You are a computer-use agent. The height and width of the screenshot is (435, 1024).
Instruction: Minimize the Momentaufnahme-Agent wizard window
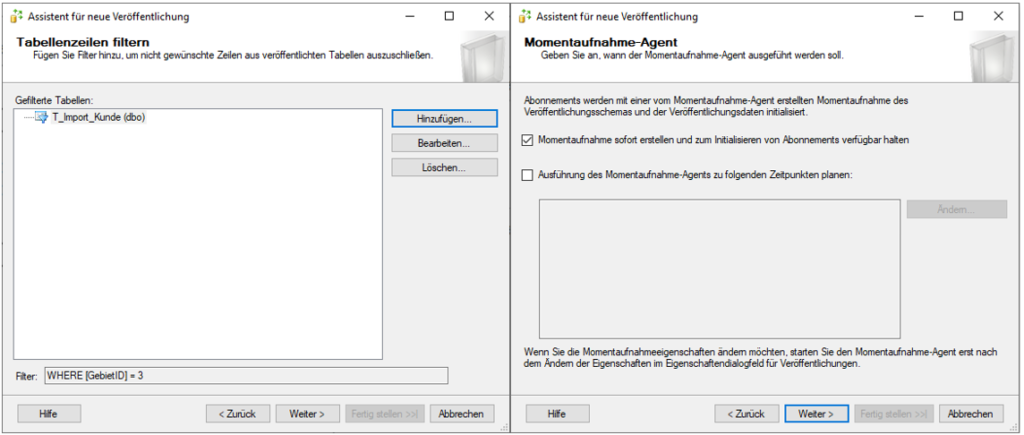pos(918,16)
